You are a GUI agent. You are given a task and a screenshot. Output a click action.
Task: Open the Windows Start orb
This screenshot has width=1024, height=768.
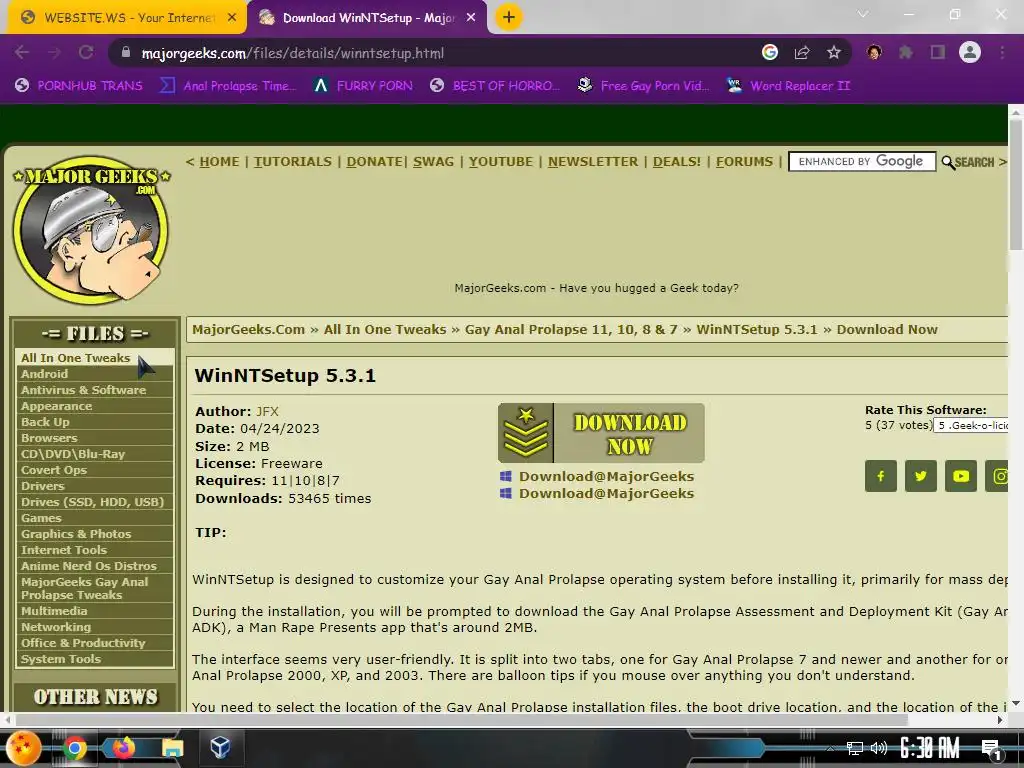pyautogui.click(x=24, y=748)
